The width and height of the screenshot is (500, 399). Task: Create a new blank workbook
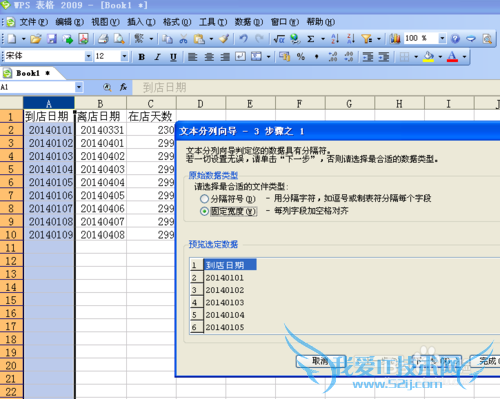click(12, 39)
